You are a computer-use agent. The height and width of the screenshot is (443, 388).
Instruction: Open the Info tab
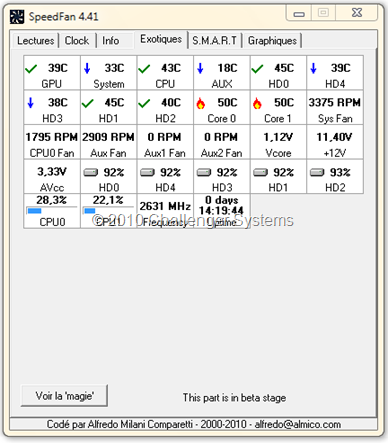point(111,41)
